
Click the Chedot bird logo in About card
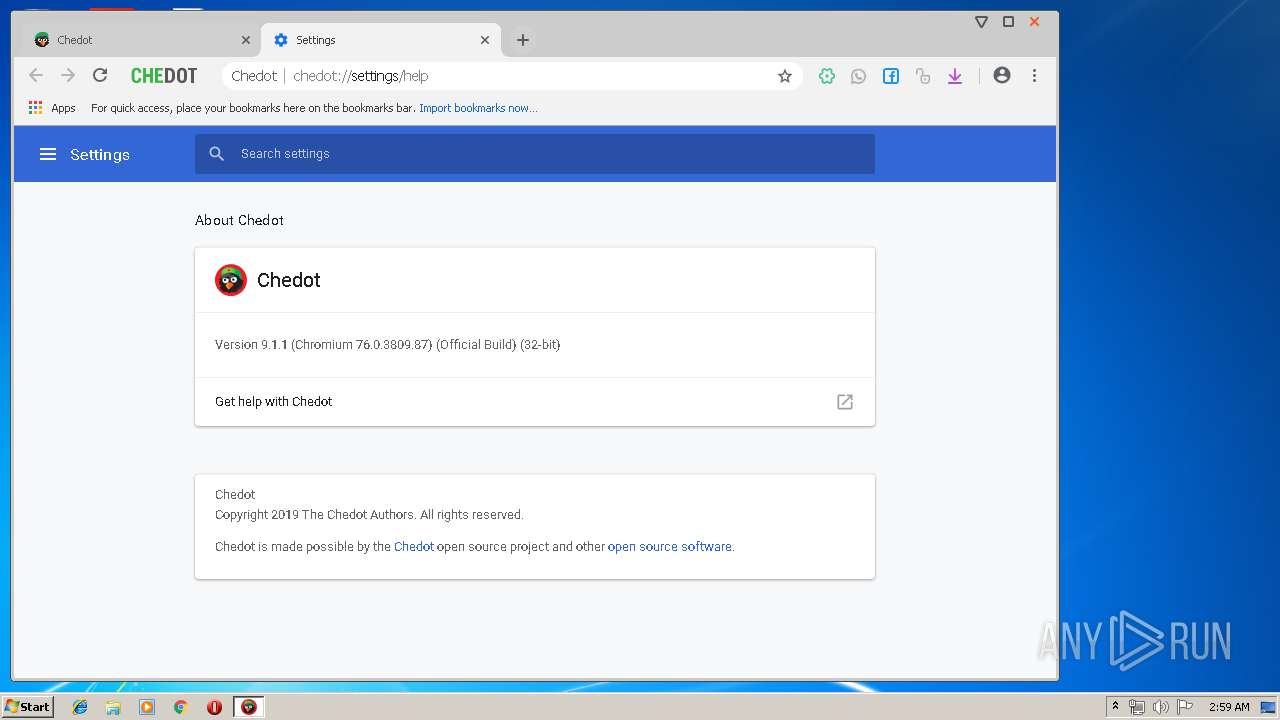(231, 280)
